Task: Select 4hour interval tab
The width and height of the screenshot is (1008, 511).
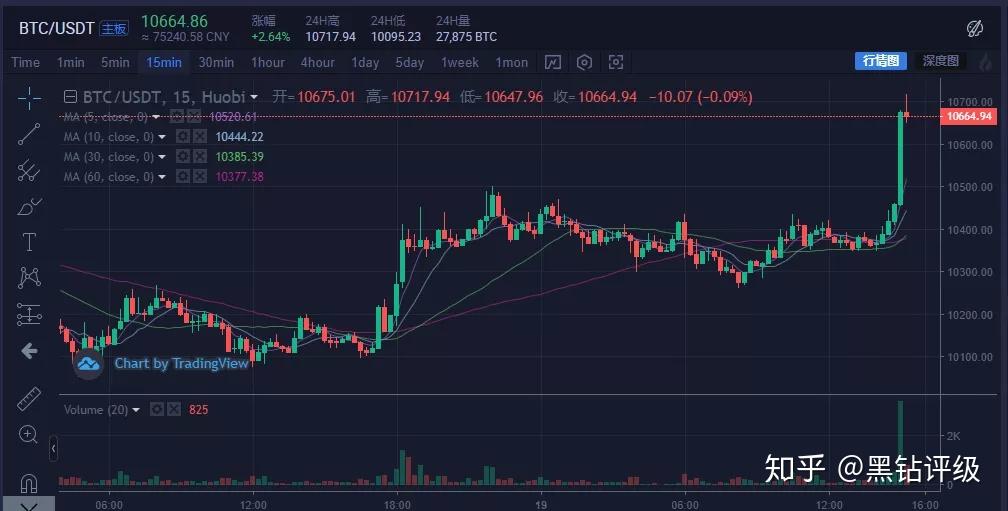Action: click(318, 62)
